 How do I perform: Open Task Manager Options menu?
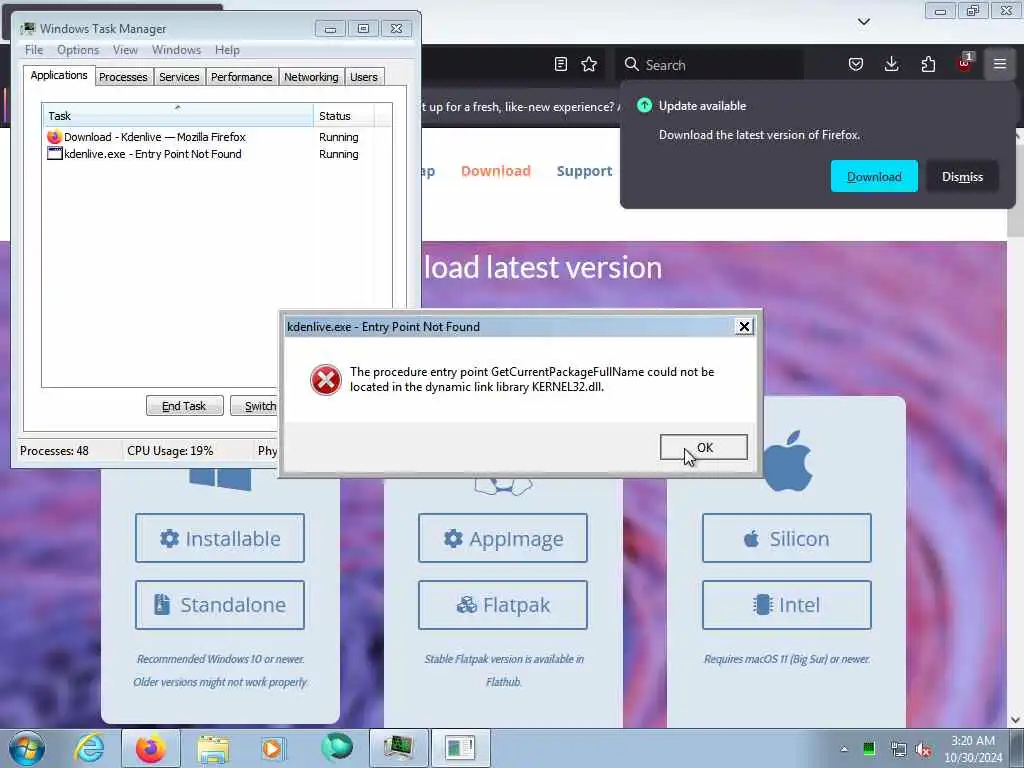tap(78, 50)
